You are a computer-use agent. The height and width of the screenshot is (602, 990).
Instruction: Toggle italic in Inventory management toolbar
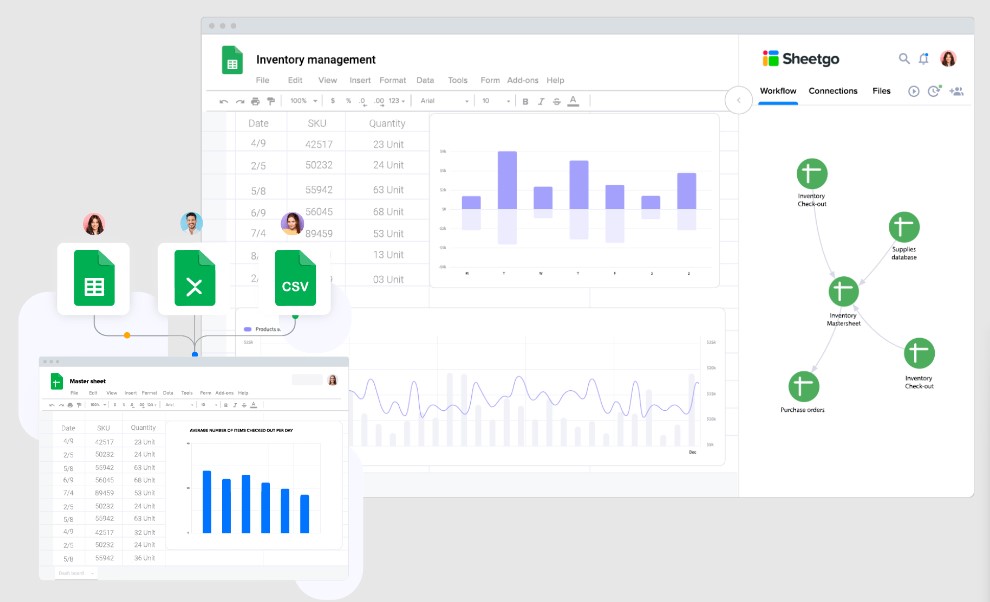tap(541, 101)
